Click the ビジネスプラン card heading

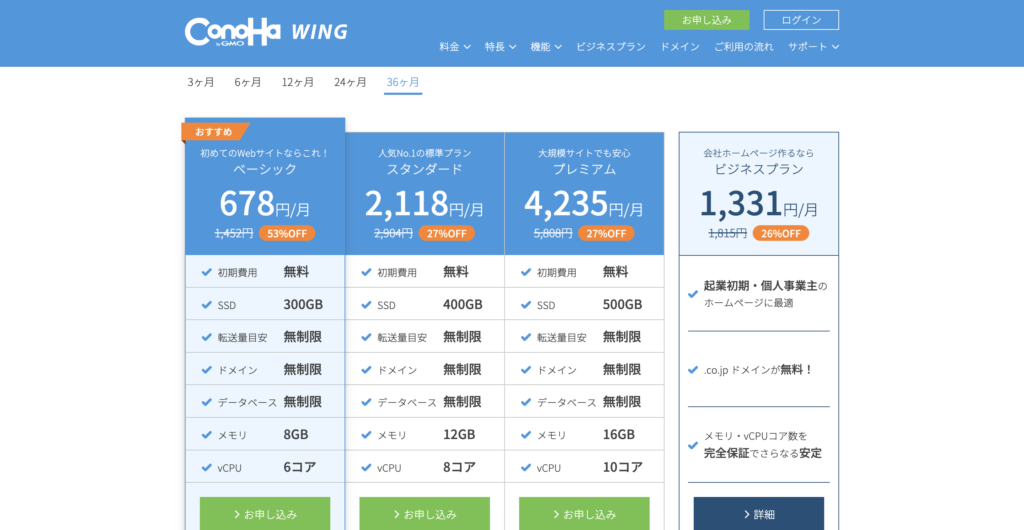point(759,170)
